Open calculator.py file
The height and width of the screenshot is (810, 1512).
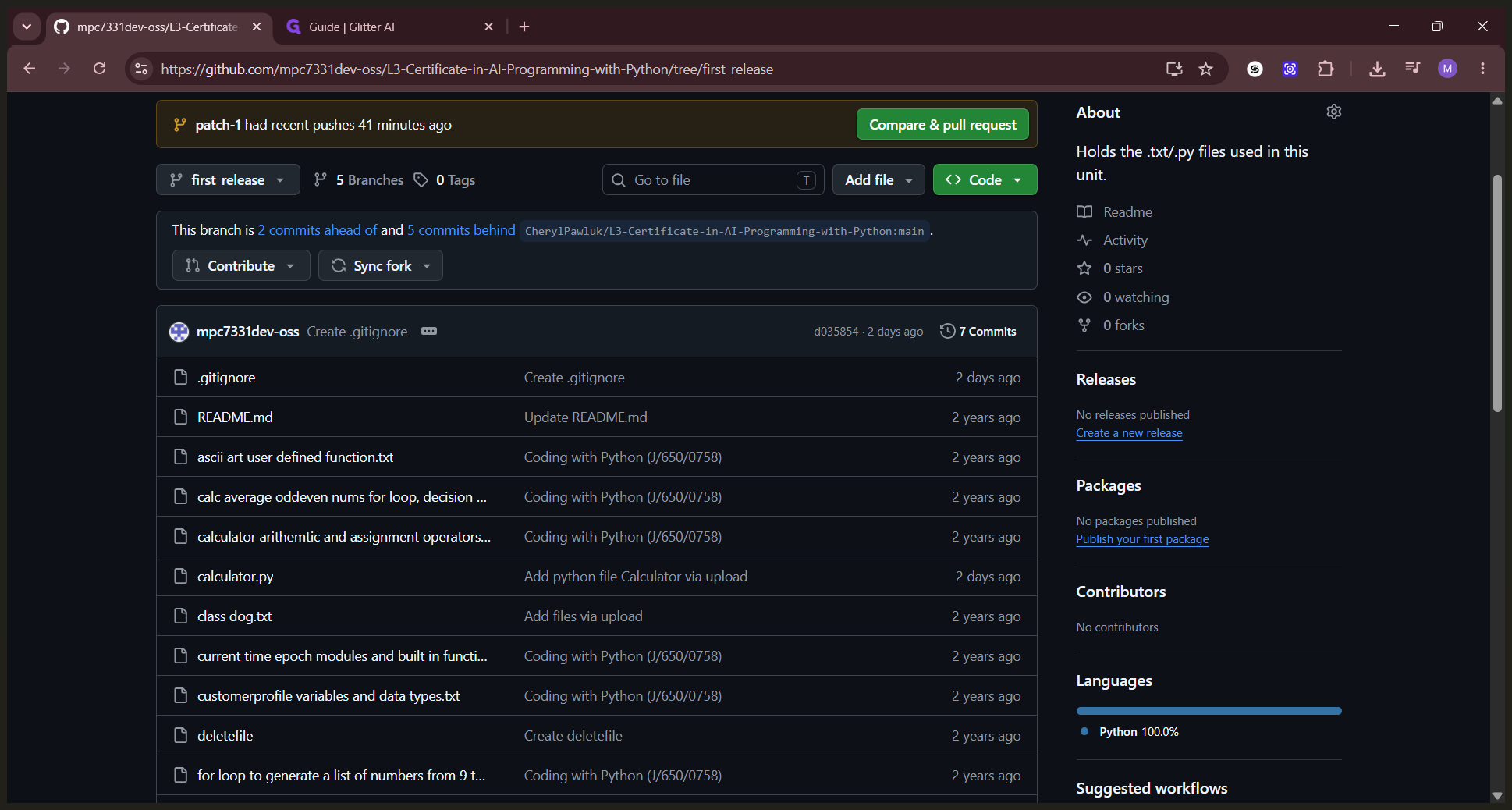(235, 576)
